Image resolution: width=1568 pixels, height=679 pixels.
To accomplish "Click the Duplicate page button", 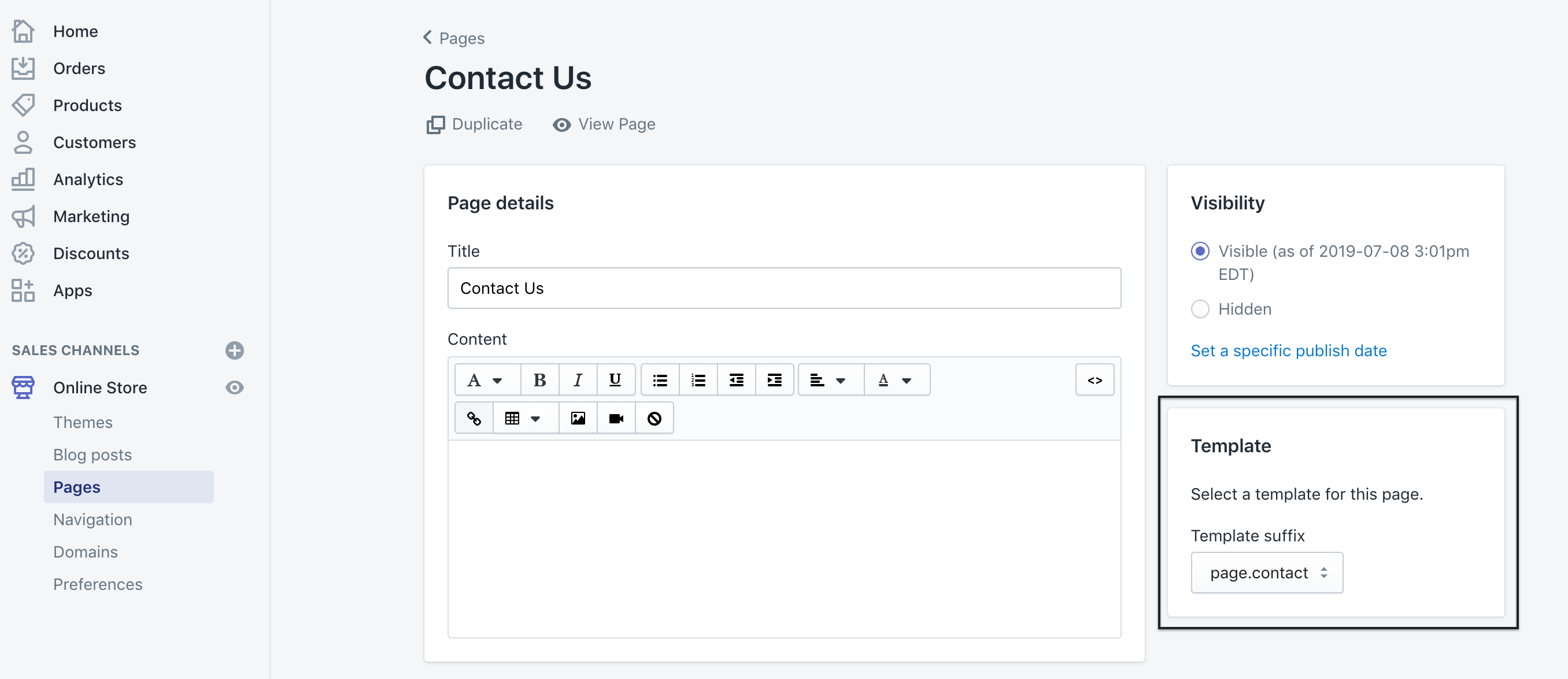I will click(474, 124).
